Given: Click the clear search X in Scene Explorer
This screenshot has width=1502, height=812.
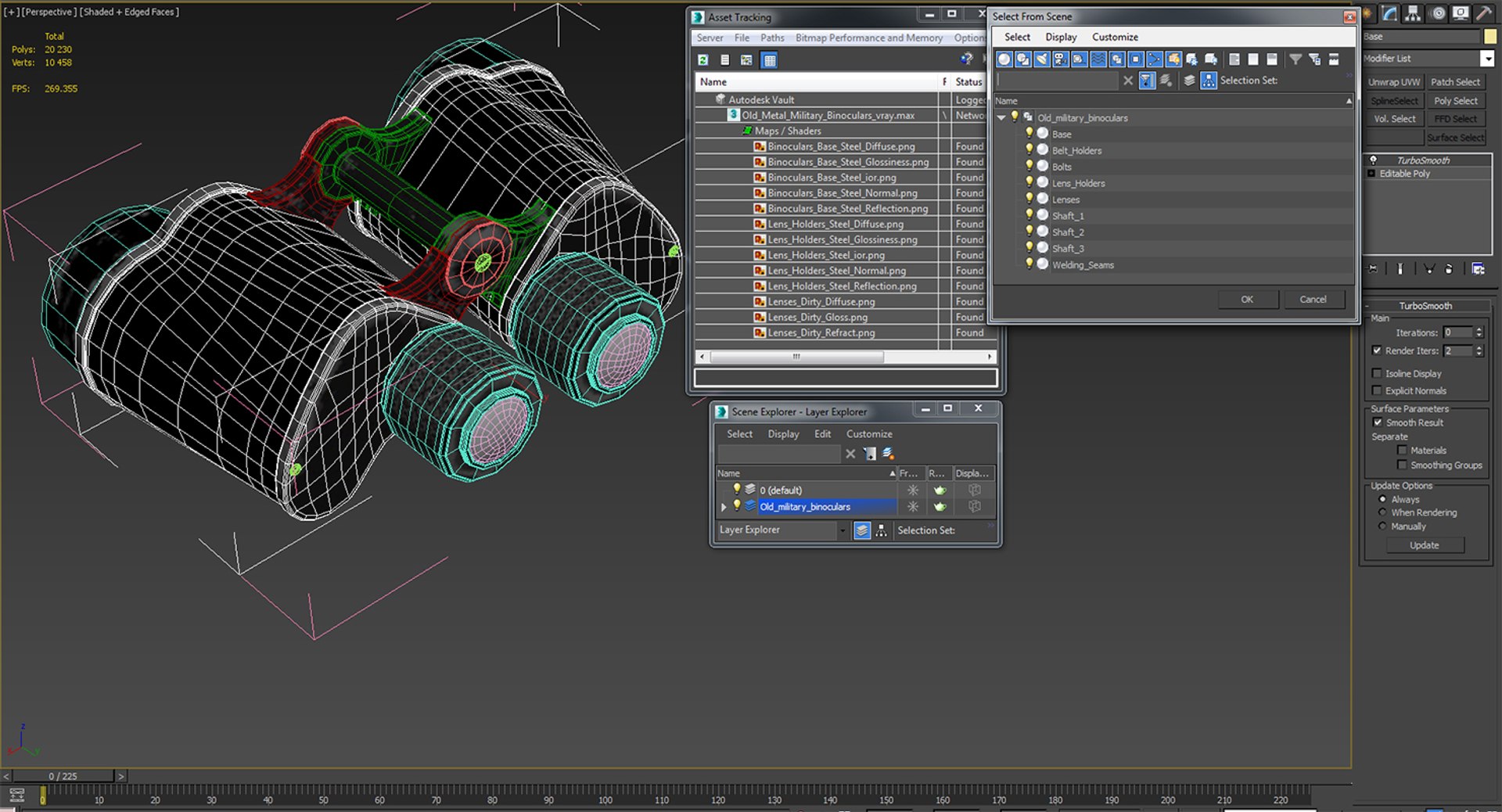Looking at the screenshot, I should [x=850, y=454].
